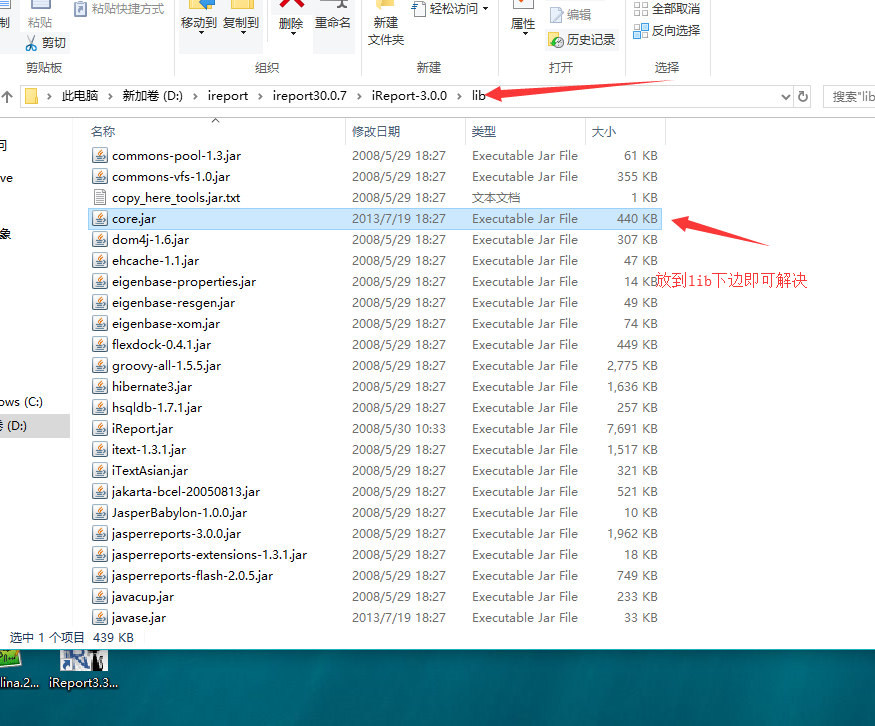Sort by the 大小 column header
The image size is (875, 726).
(603, 132)
